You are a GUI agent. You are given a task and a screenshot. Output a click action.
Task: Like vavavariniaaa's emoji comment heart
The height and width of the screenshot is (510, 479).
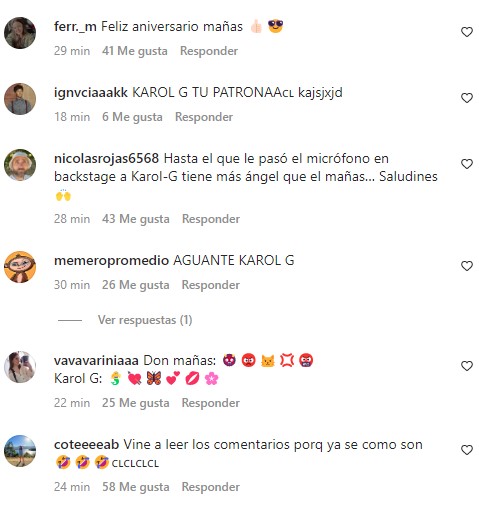point(467,366)
